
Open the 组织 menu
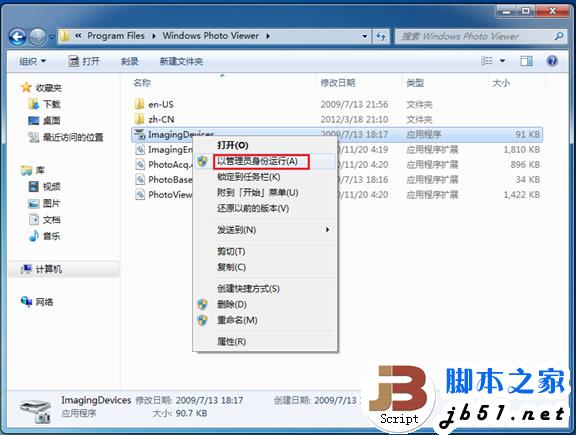[x=32, y=61]
